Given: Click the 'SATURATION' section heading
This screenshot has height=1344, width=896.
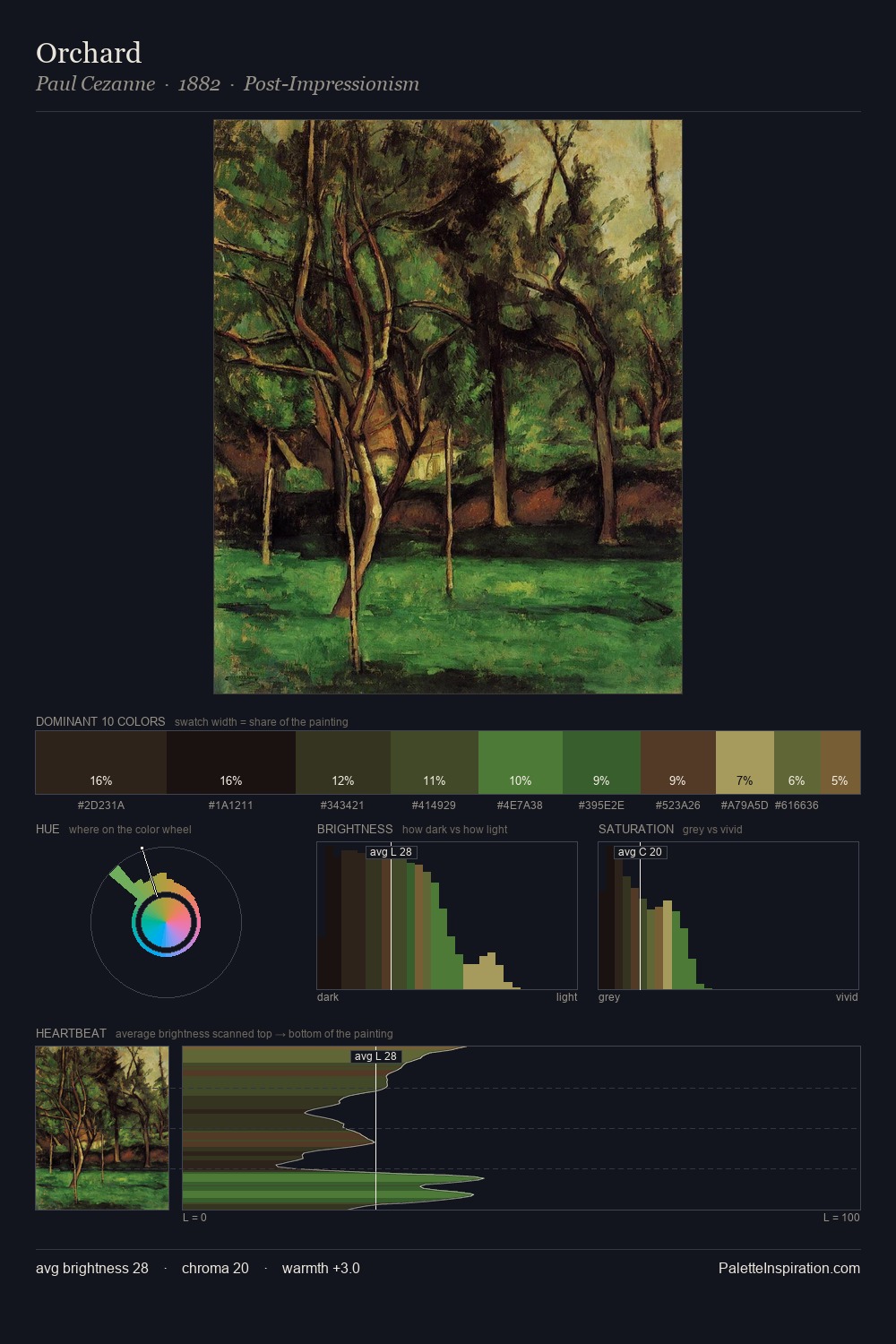Looking at the screenshot, I should [x=636, y=829].
